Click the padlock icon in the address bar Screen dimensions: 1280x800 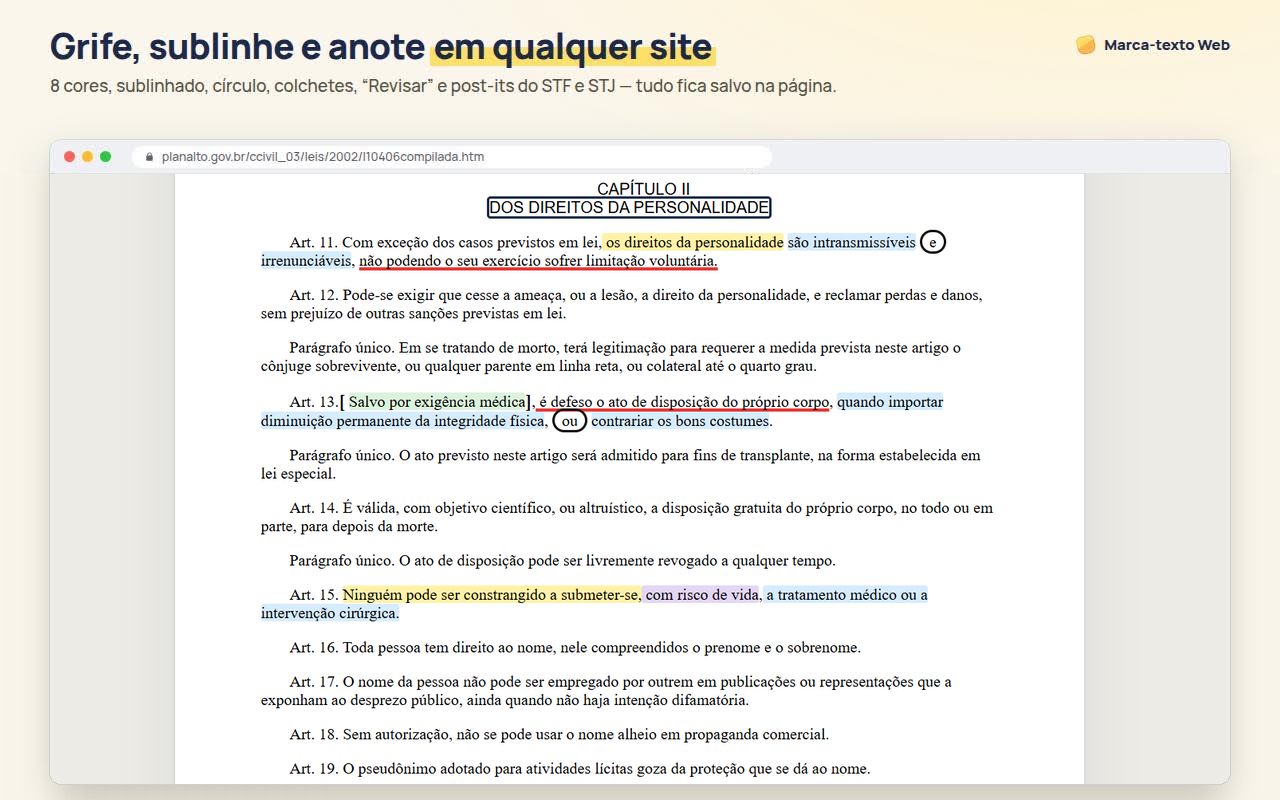tap(150, 157)
